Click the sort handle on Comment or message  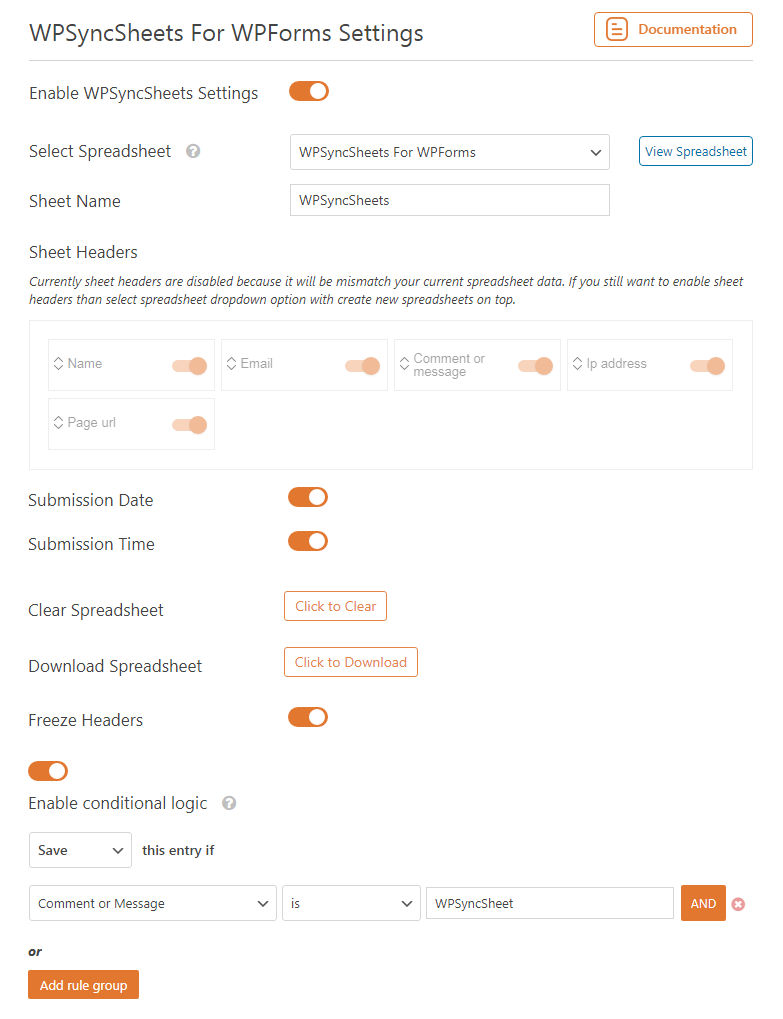404,363
